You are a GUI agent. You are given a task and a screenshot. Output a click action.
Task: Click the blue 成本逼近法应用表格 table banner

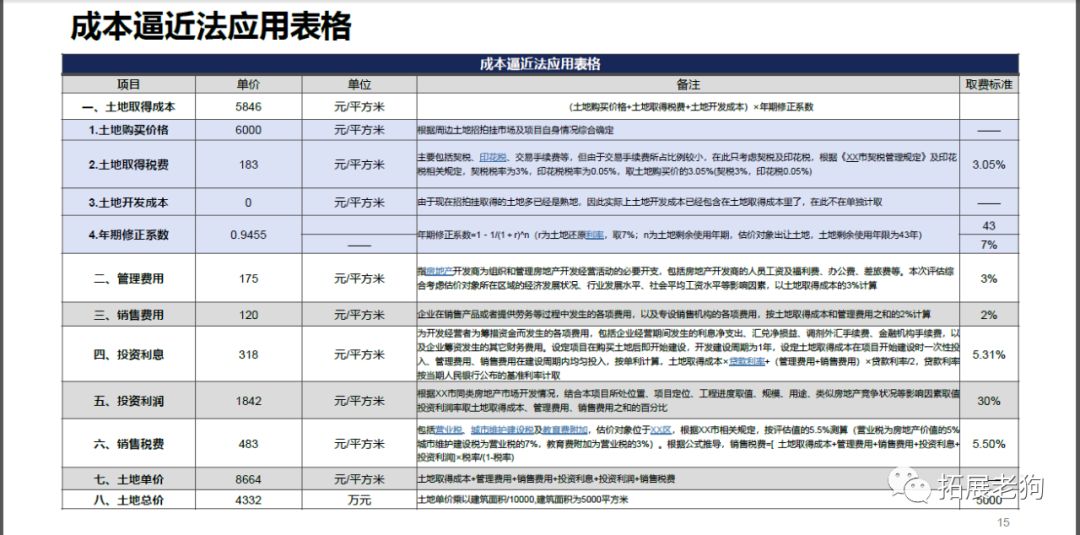tap(540, 64)
